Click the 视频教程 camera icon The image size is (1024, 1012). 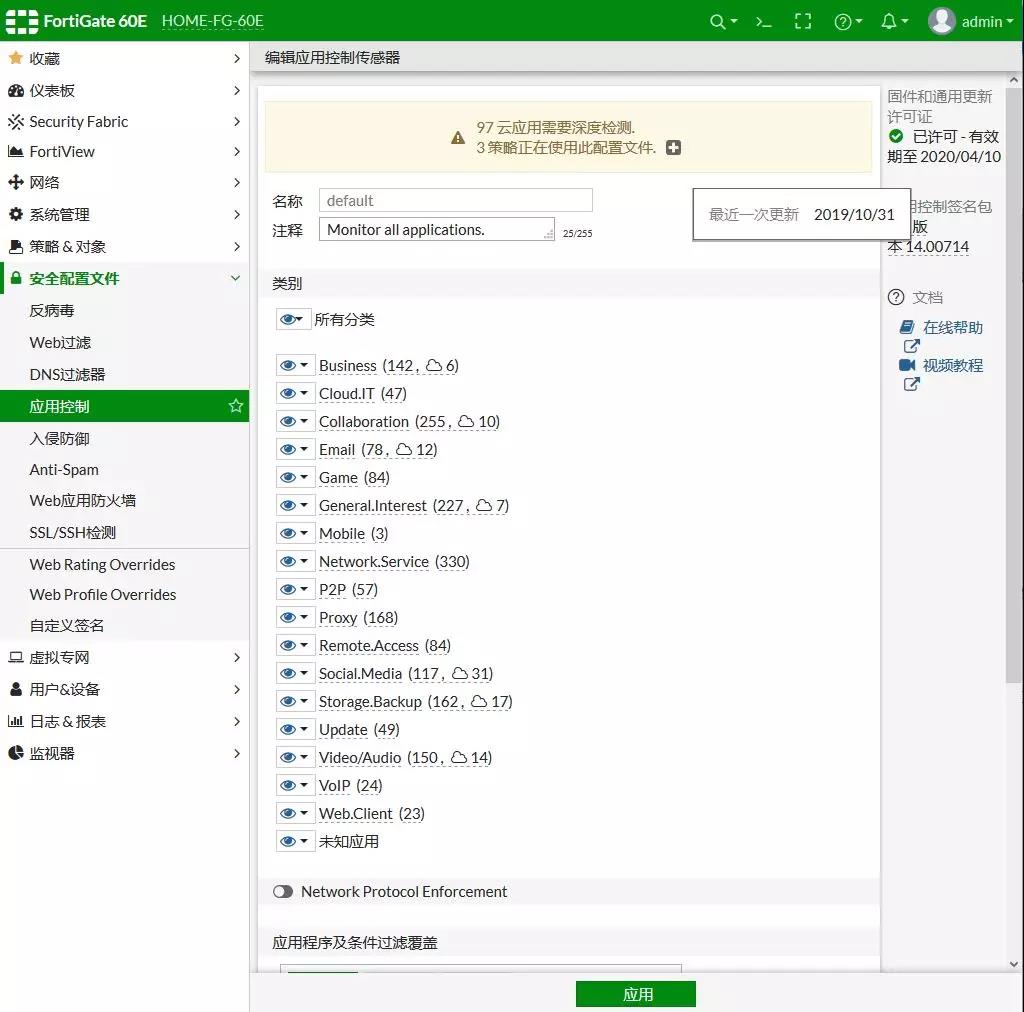[907, 365]
